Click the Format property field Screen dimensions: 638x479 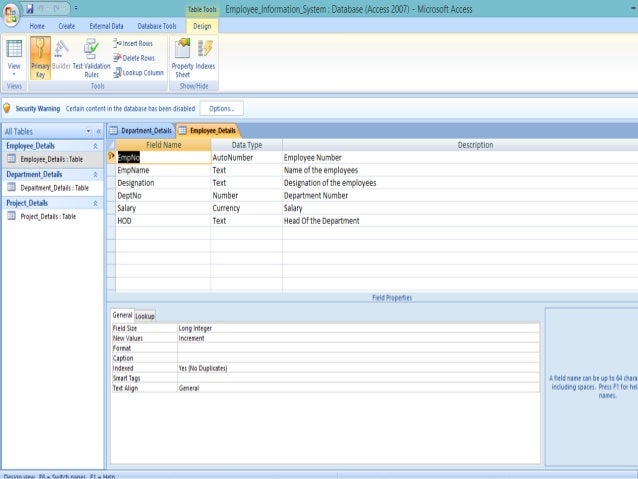358,348
